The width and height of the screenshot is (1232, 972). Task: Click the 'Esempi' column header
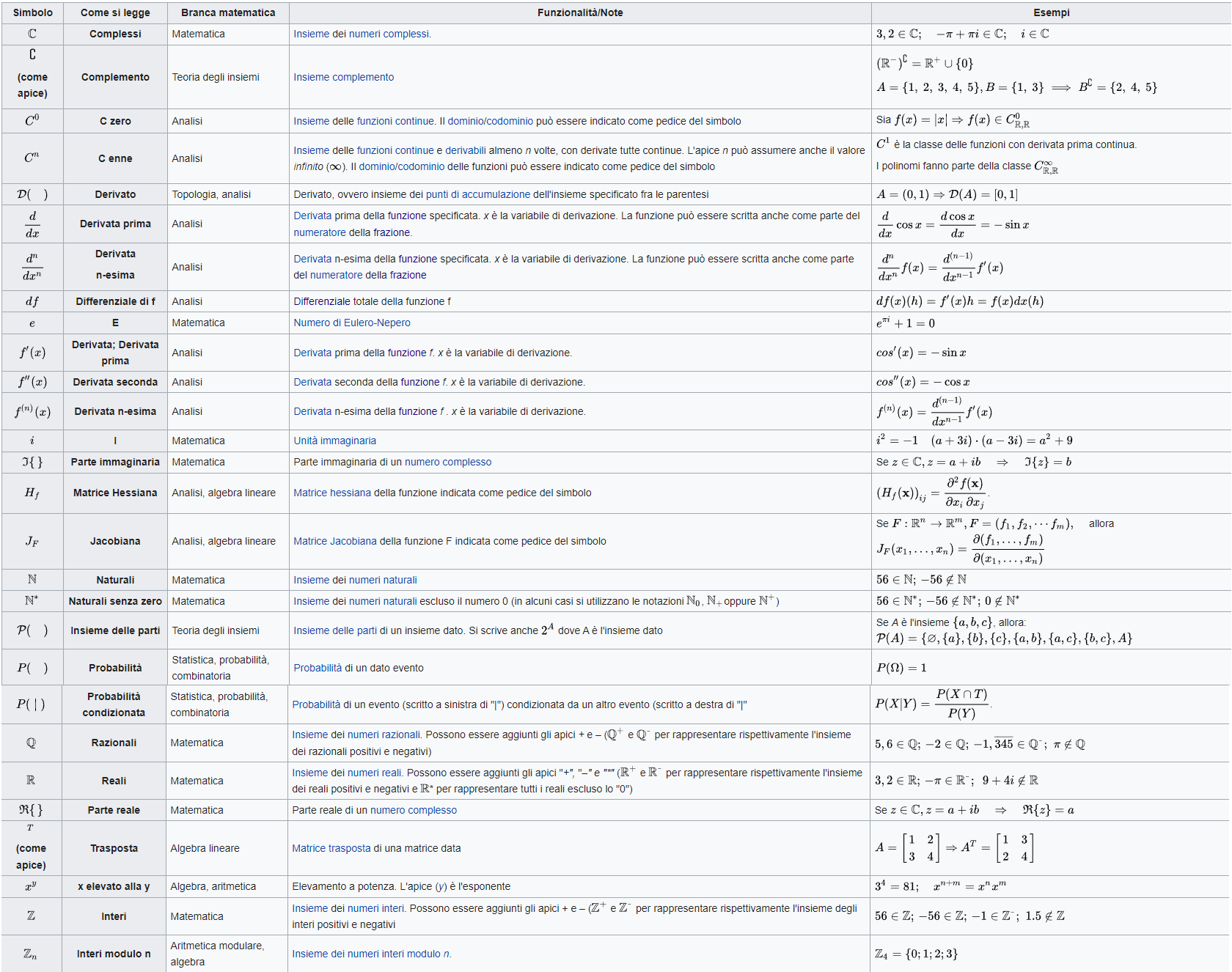[1051, 12]
